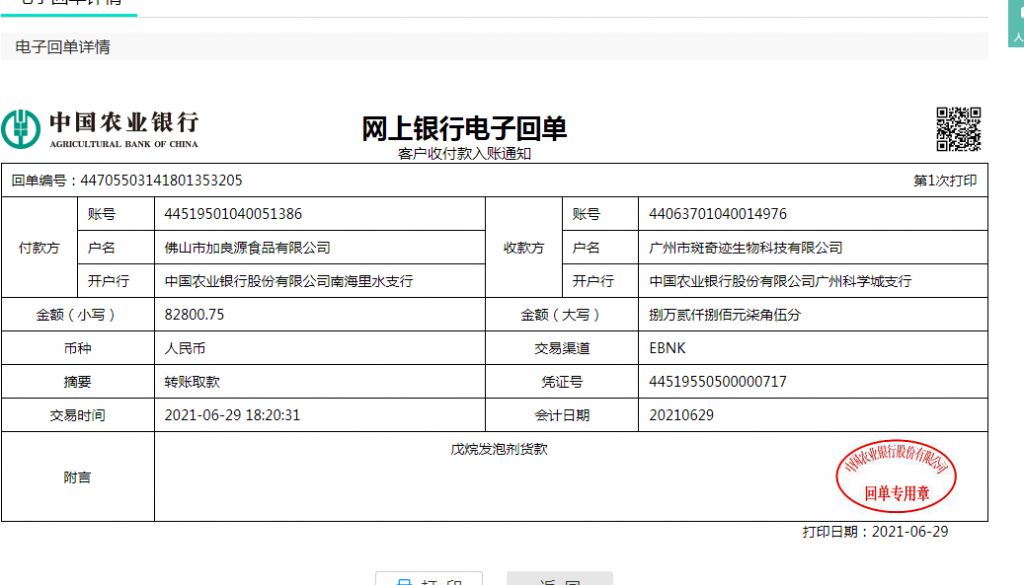This screenshot has width=1024, height=585.
Task: Click the 网上银行电子回单 title
Action: click(464, 129)
